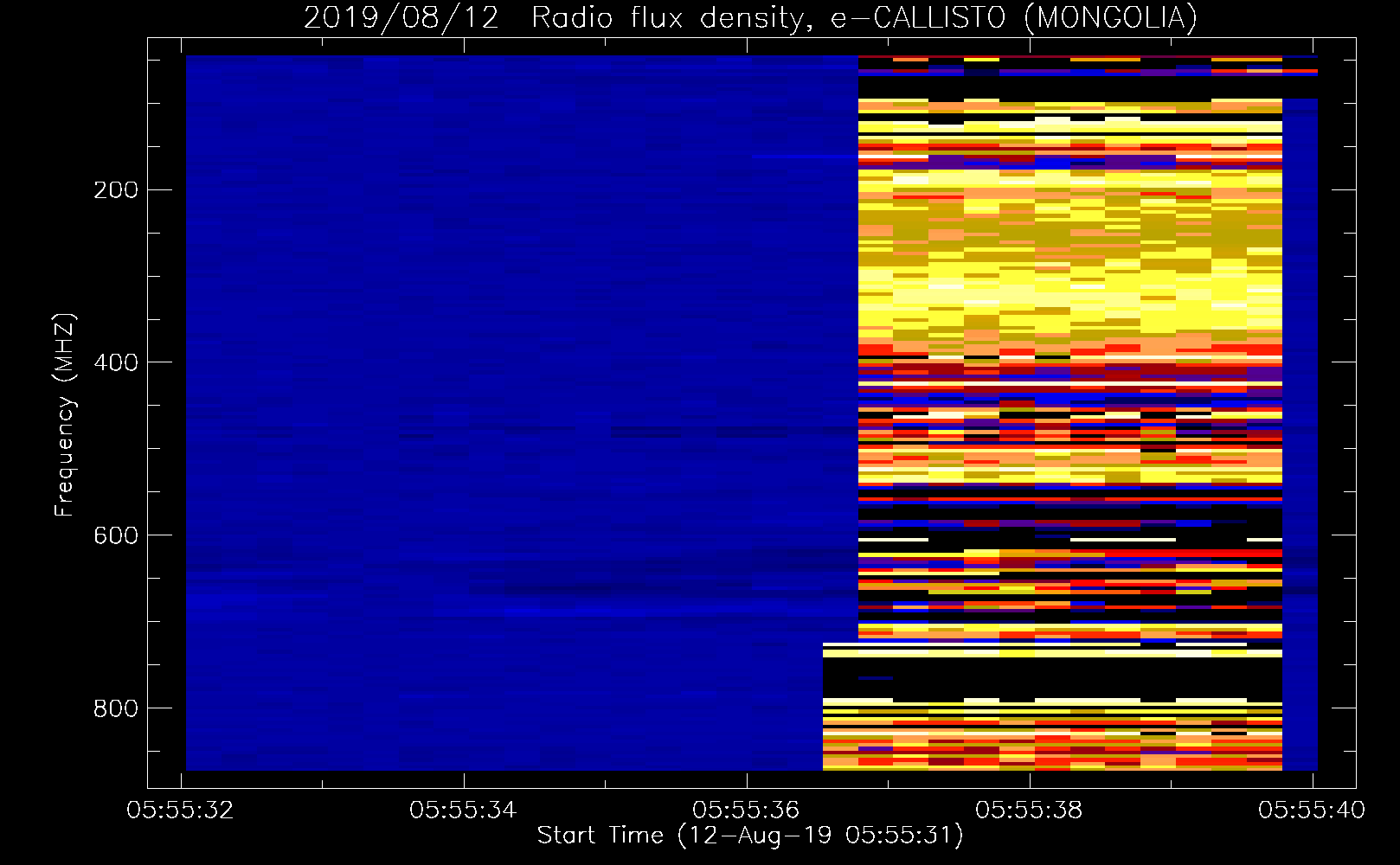Click the '200' frequency tick label

[x=116, y=189]
